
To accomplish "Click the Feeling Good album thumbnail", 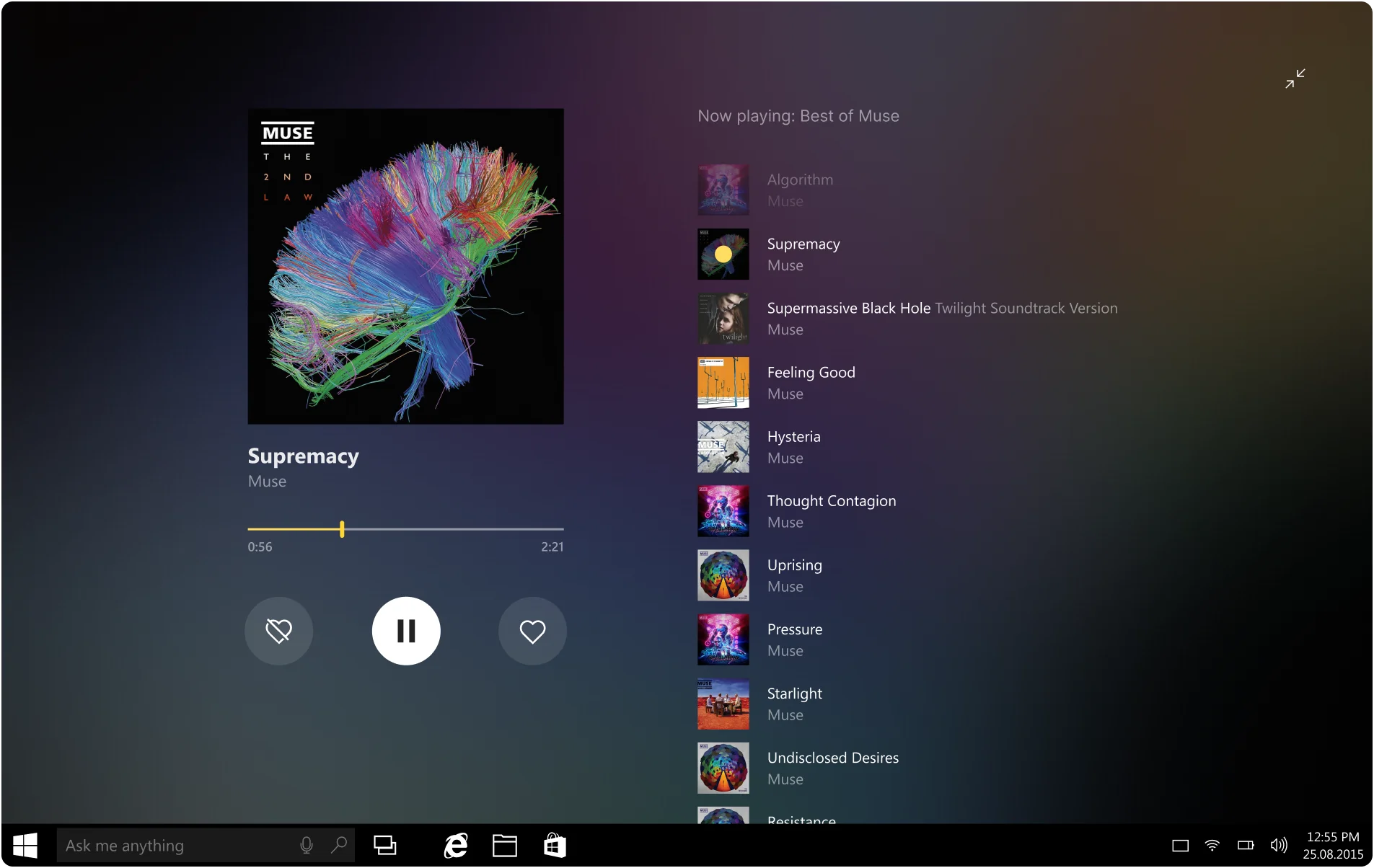I will click(x=723, y=383).
